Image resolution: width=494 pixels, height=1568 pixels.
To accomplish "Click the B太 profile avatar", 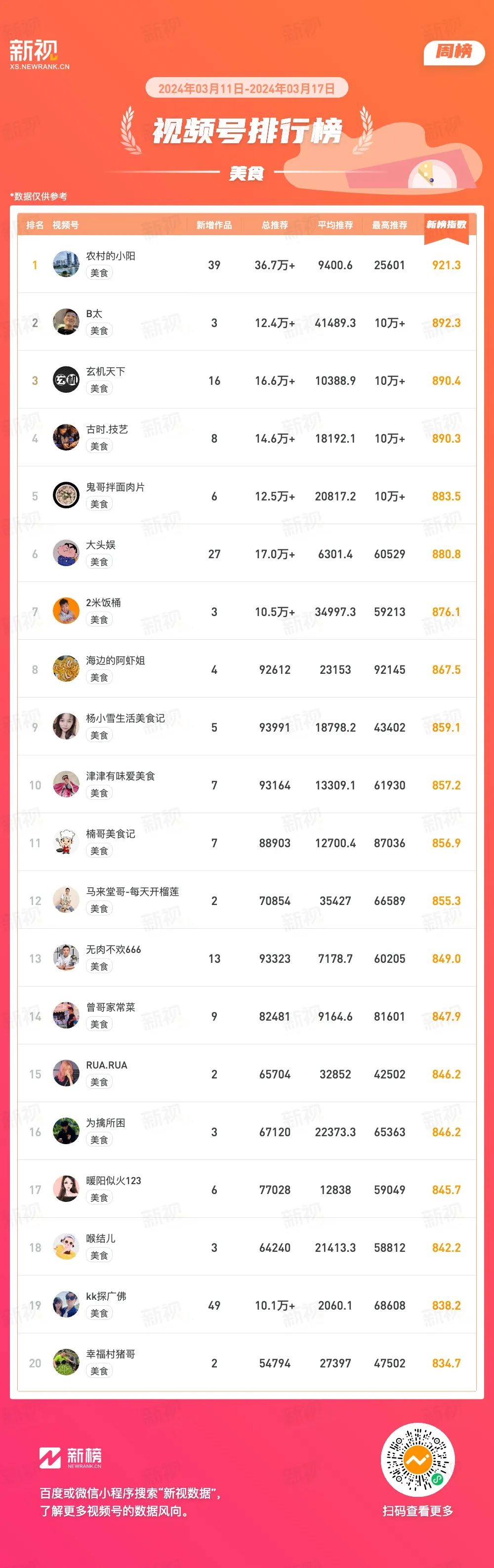I will (x=66, y=323).
